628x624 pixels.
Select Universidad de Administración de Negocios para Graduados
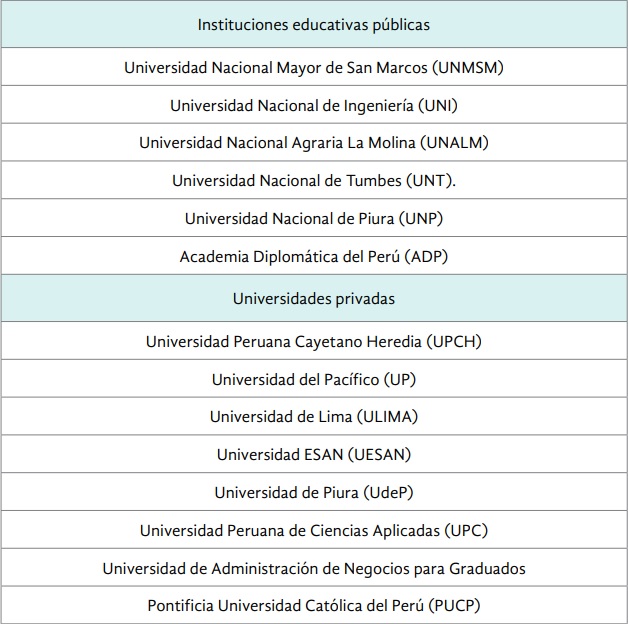(x=314, y=568)
